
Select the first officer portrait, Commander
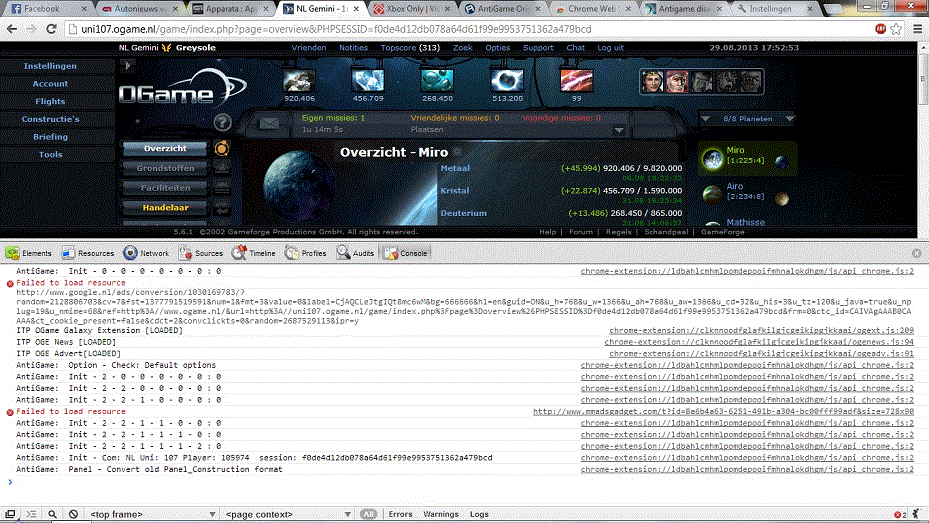tap(652, 82)
